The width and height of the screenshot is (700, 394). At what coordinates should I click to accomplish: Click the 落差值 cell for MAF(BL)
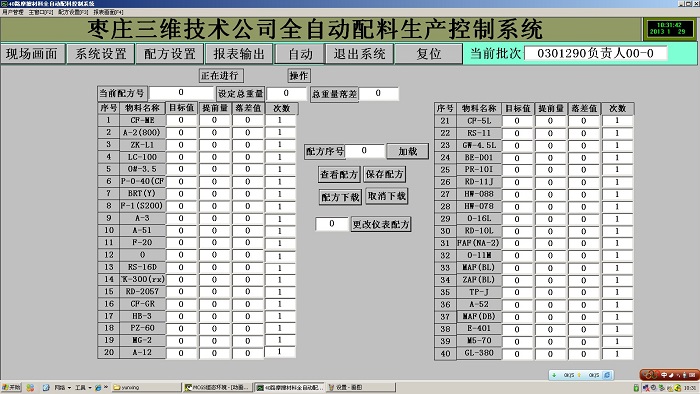pyautogui.click(x=583, y=268)
